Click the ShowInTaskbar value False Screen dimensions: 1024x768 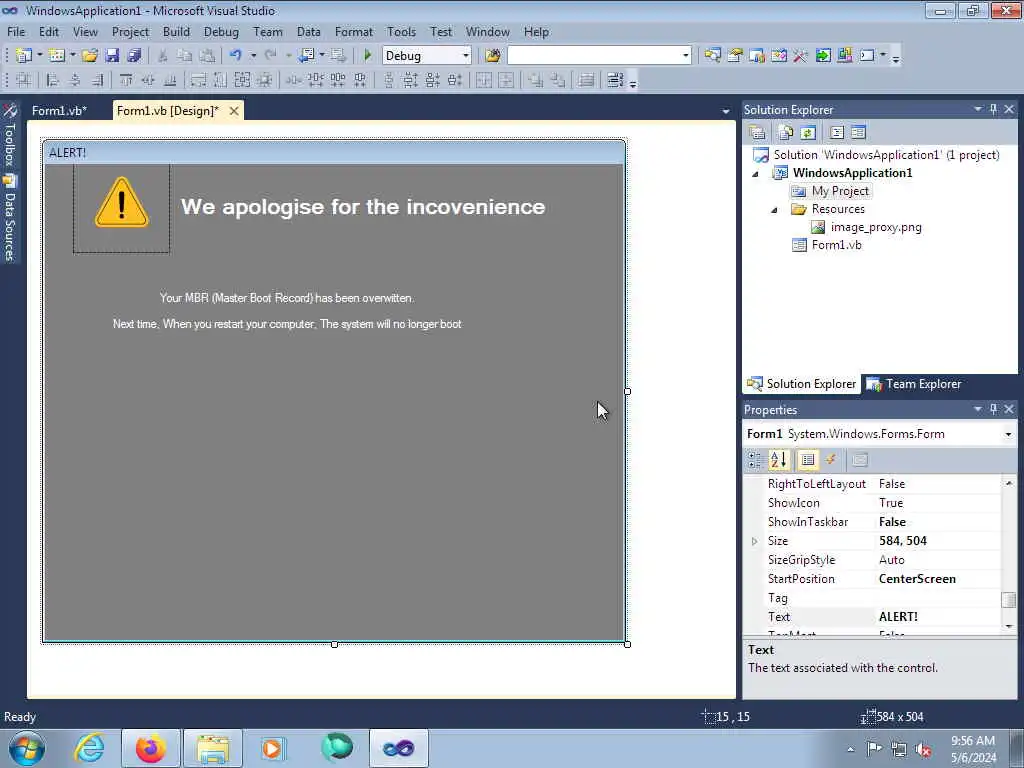pos(892,522)
